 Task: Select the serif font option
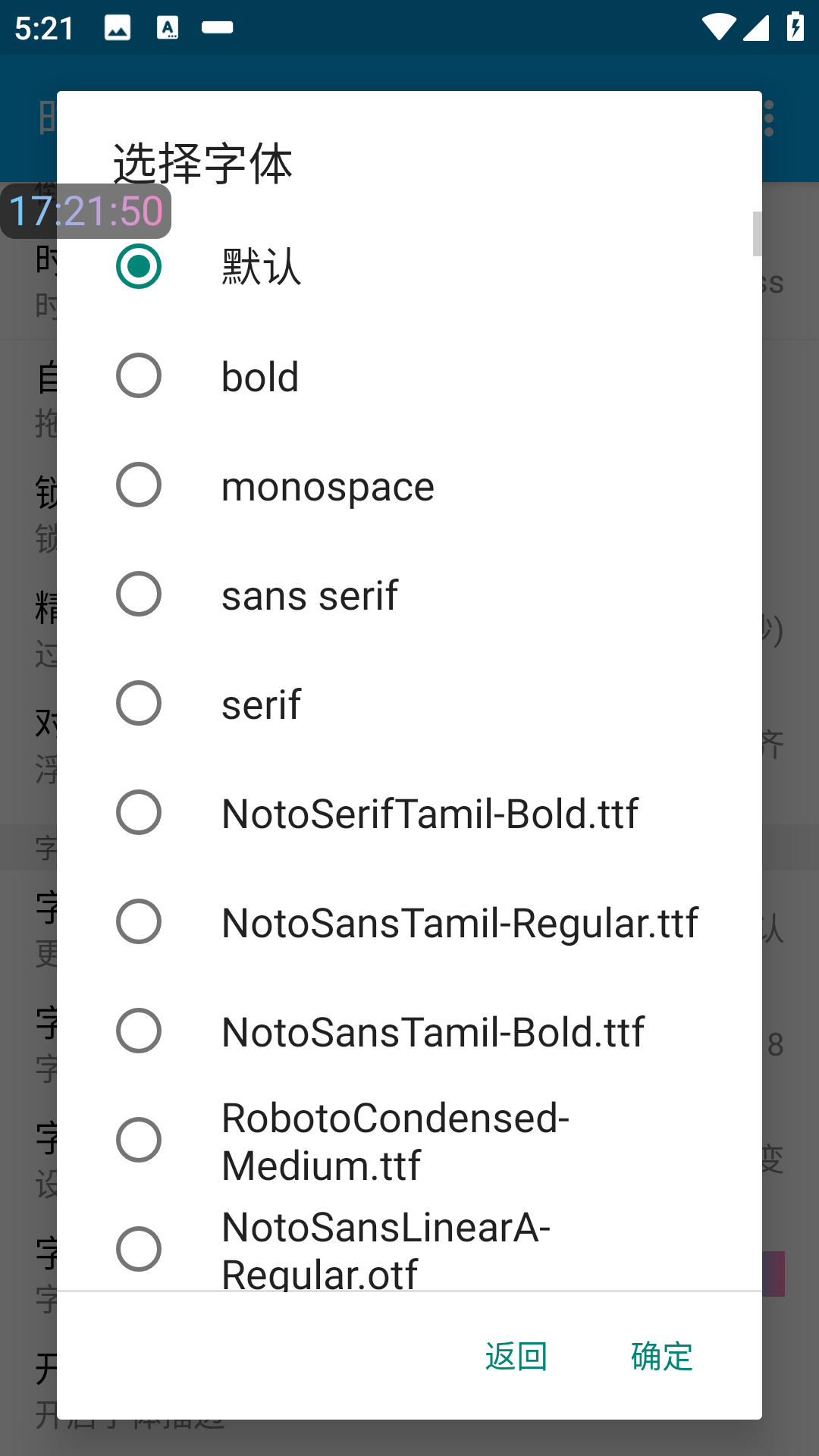click(x=139, y=703)
